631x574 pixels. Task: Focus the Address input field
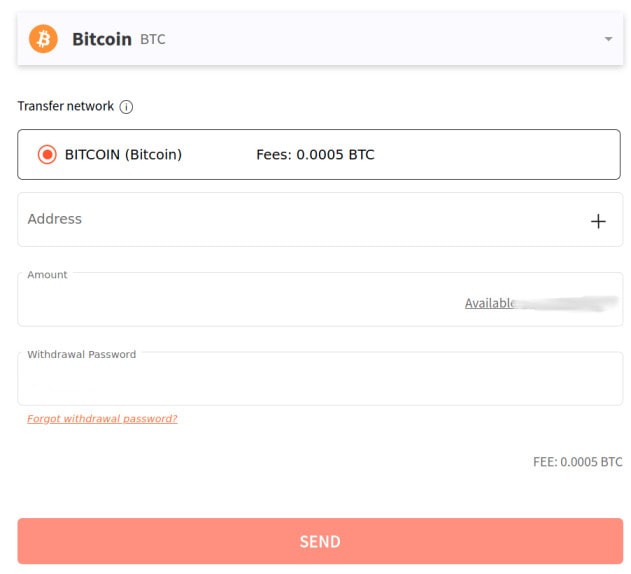pos(300,220)
